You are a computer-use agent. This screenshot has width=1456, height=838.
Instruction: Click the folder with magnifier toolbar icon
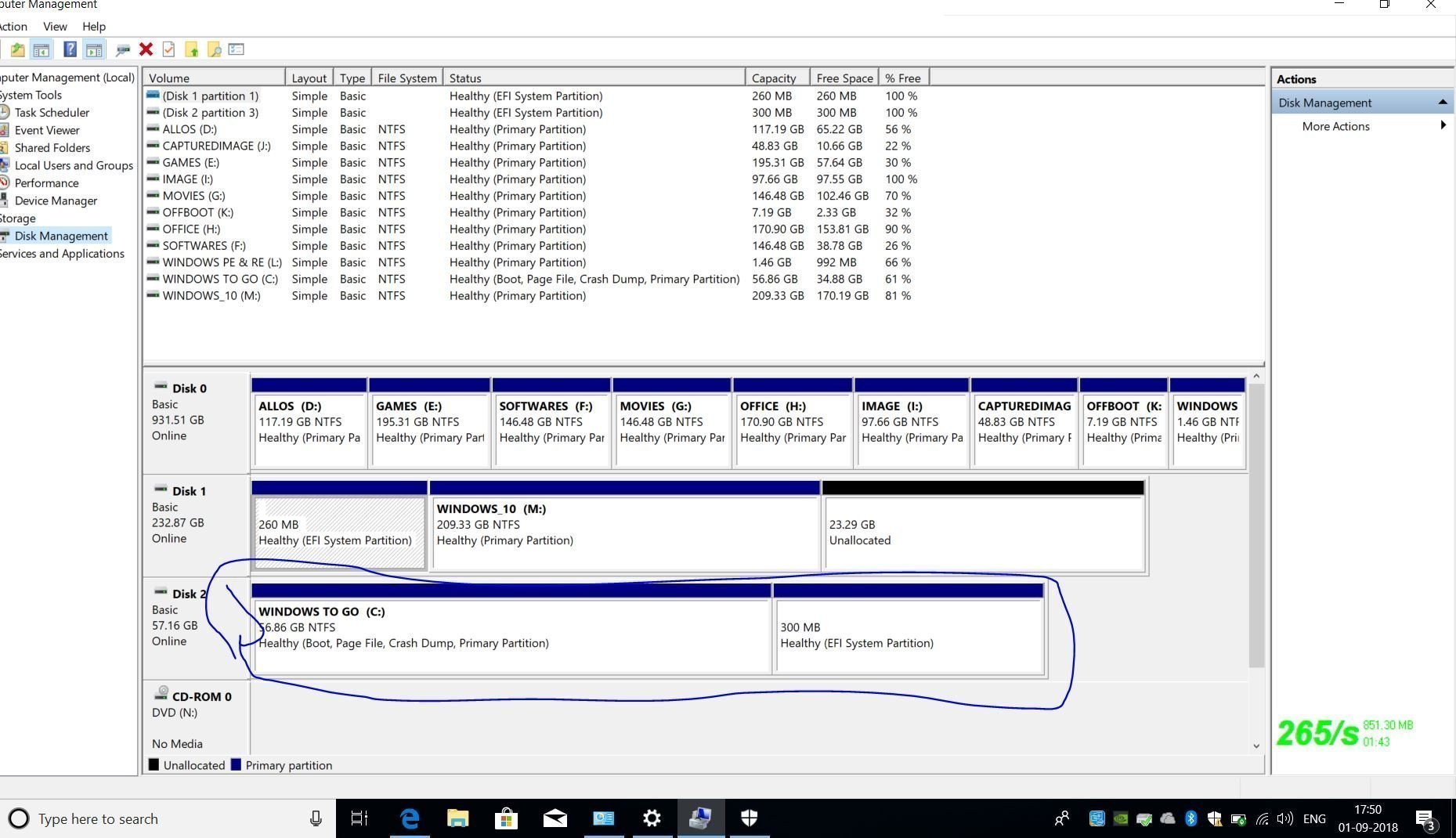click(x=214, y=50)
